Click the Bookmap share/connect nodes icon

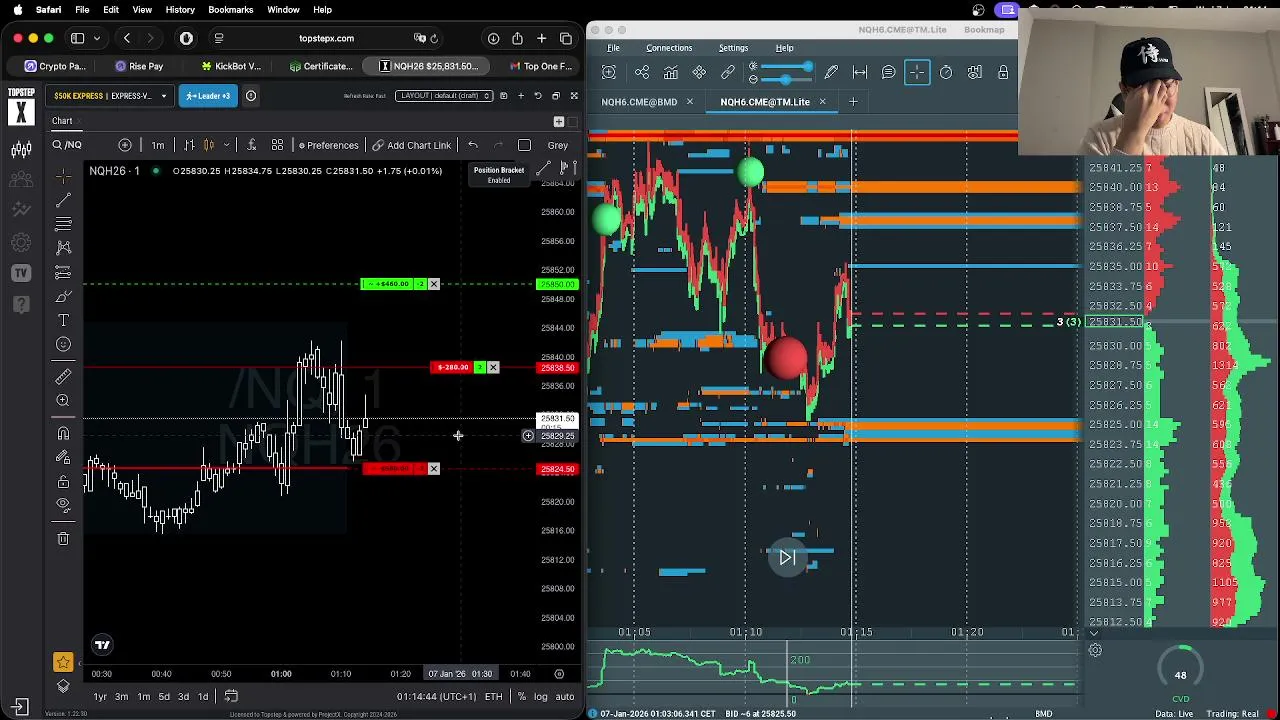pos(642,72)
